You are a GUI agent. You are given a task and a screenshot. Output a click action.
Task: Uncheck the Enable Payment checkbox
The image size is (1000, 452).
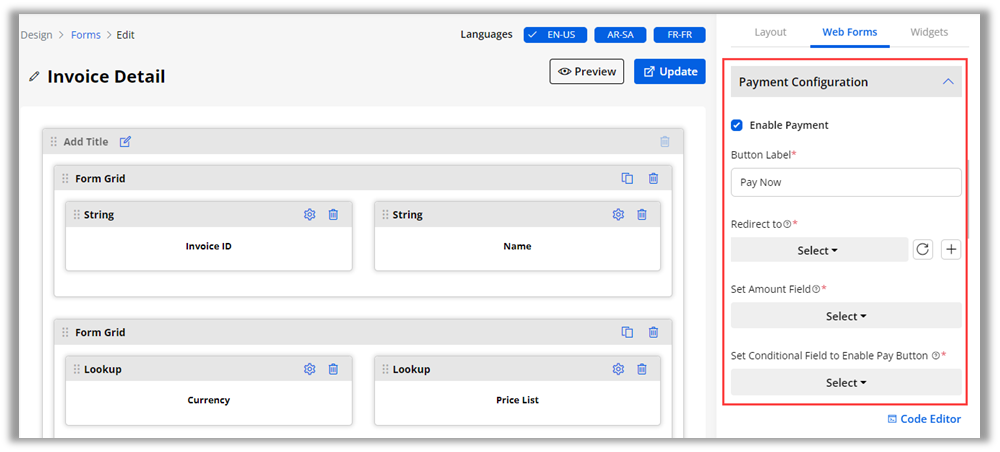point(737,125)
